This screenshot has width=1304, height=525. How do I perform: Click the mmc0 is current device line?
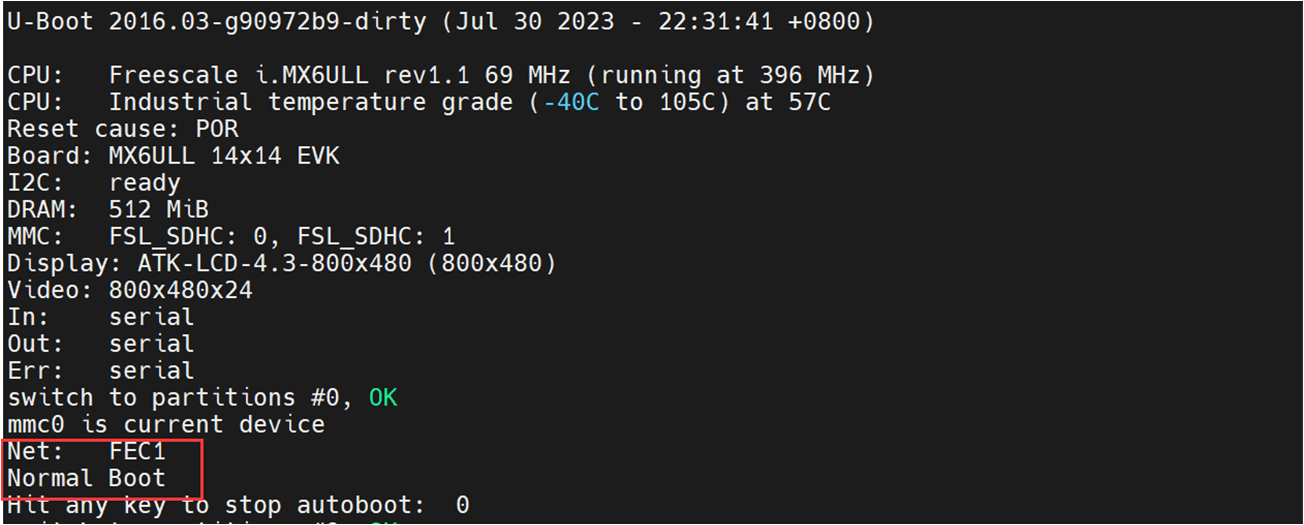[166, 424]
